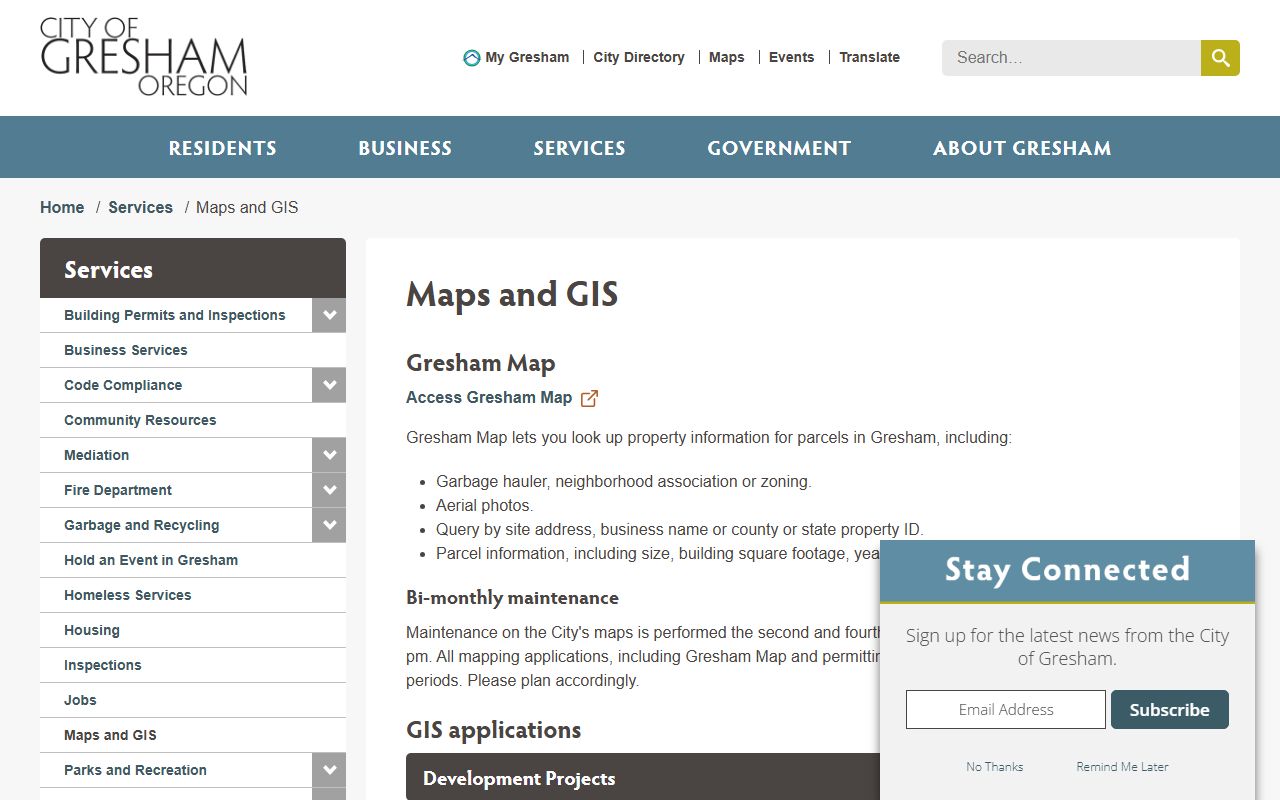Click the Email Address field in the popup

(x=1006, y=709)
